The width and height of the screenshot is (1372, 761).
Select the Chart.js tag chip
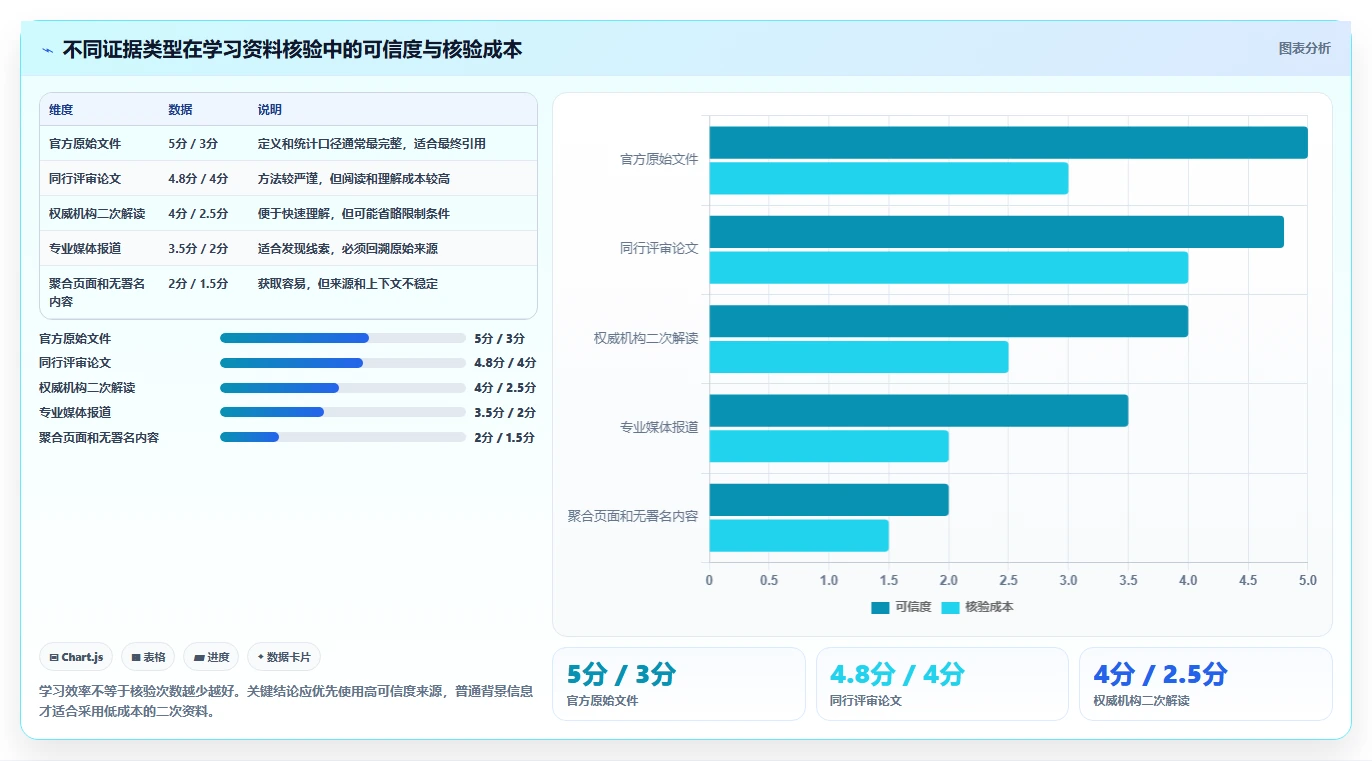point(76,657)
